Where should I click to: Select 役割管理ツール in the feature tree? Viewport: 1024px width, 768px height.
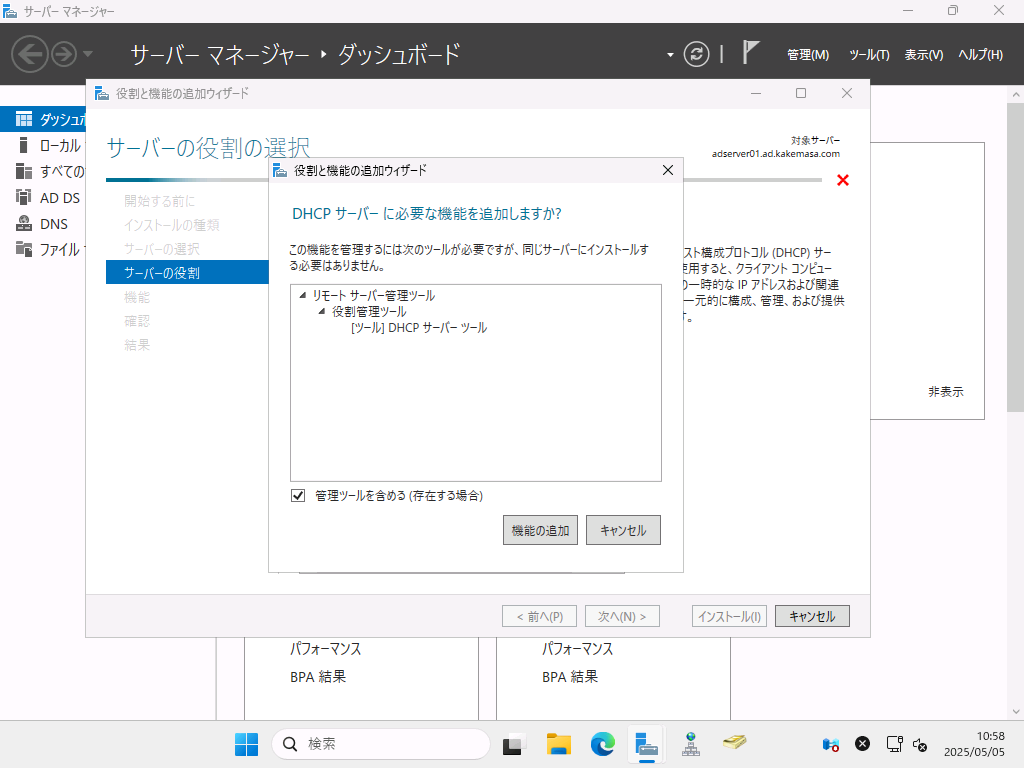pos(368,312)
